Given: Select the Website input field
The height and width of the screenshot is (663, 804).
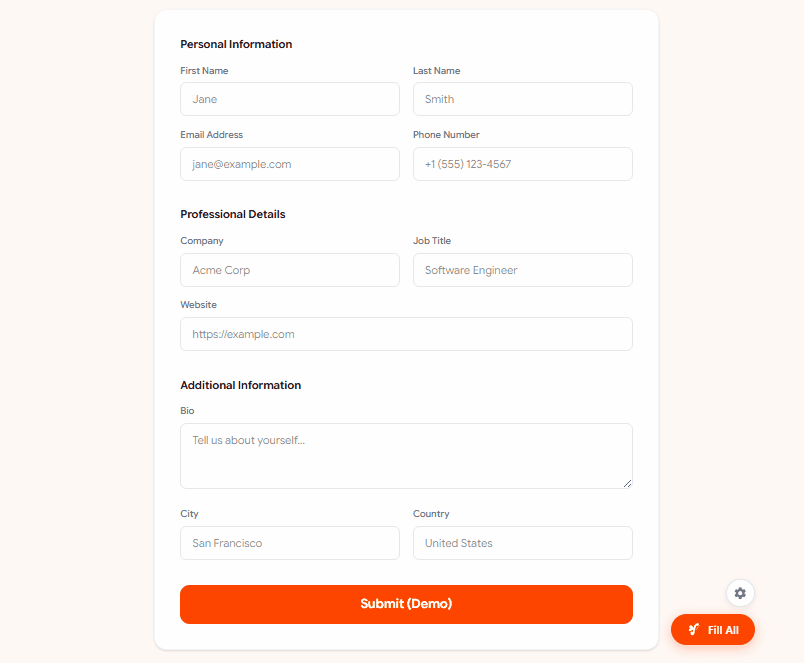Looking at the screenshot, I should pyautogui.click(x=405, y=333).
